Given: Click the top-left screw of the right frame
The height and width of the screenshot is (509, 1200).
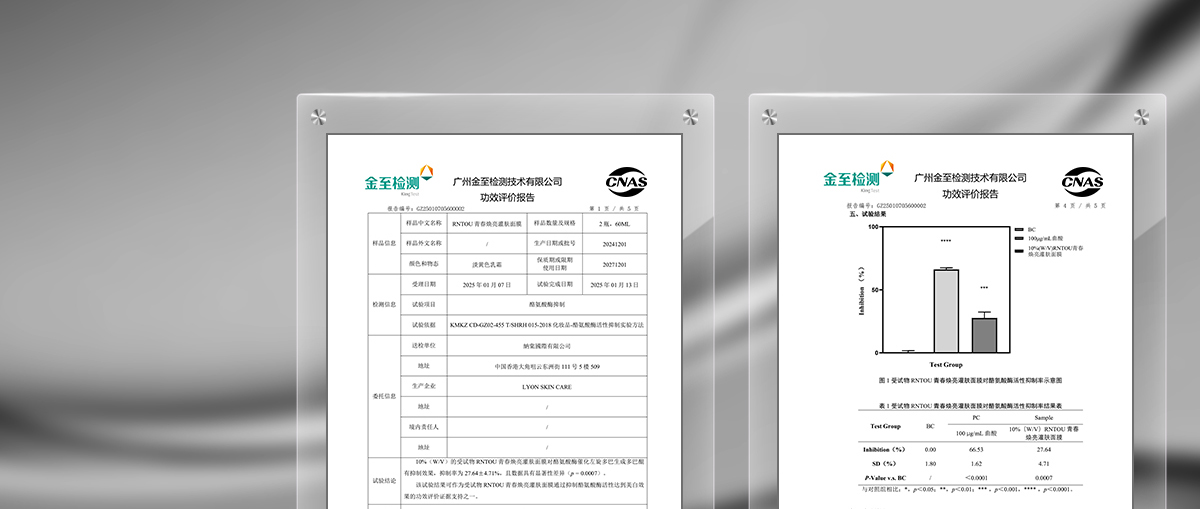Looking at the screenshot, I should pos(771,116).
